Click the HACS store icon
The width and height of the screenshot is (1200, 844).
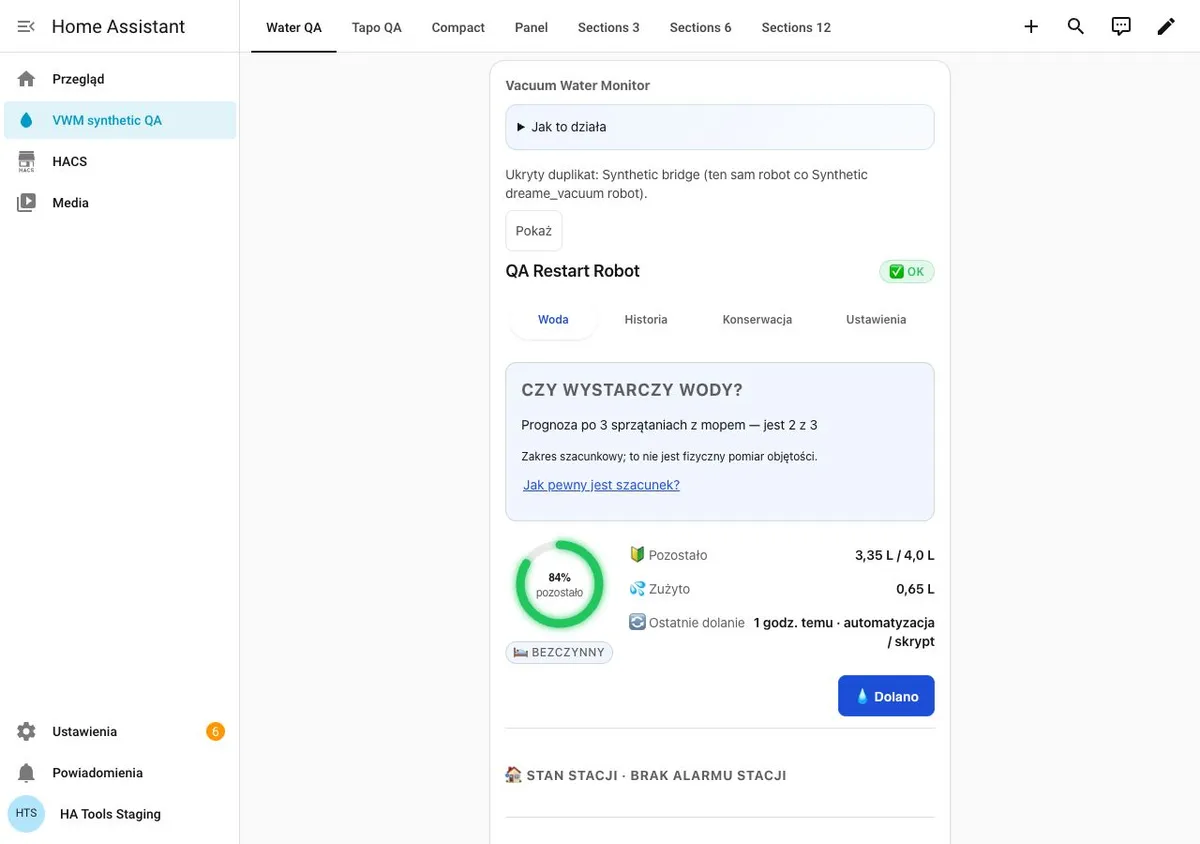pyautogui.click(x=26, y=161)
